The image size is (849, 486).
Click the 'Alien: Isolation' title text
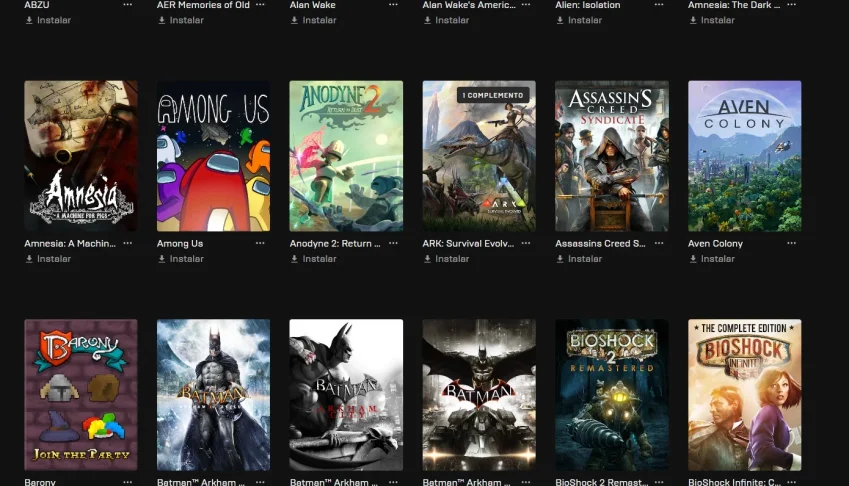[x=588, y=5]
